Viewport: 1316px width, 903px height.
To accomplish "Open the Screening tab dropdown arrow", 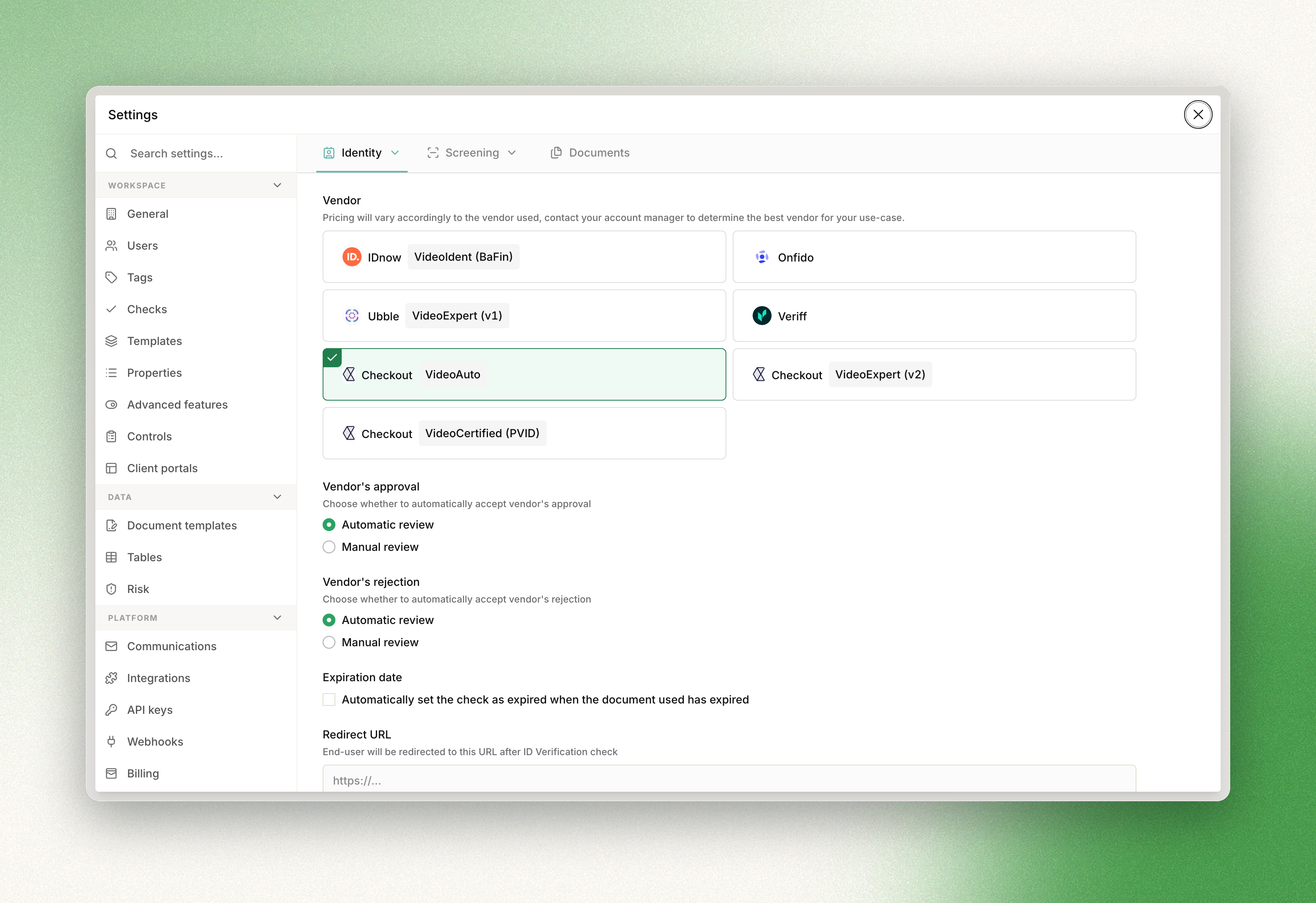I will click(512, 153).
